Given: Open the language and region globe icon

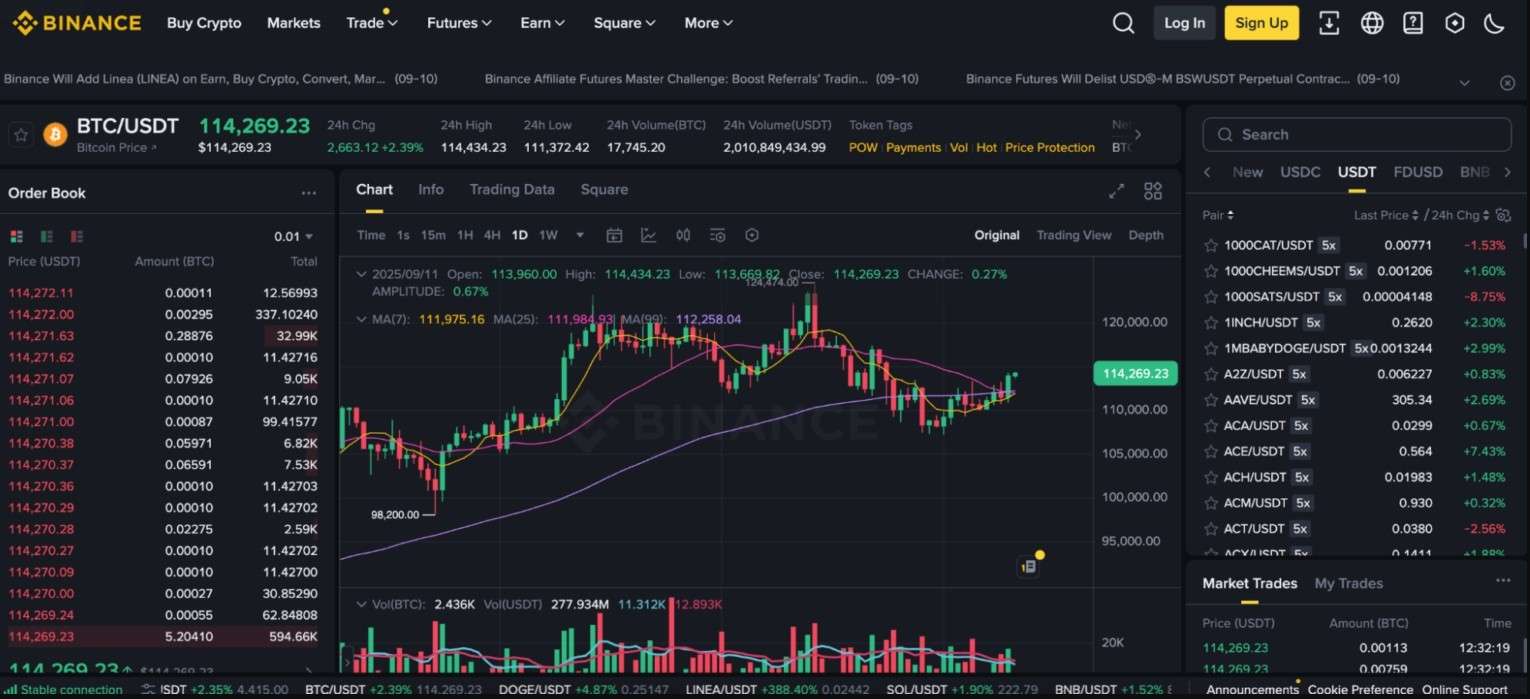Looking at the screenshot, I should [1371, 22].
